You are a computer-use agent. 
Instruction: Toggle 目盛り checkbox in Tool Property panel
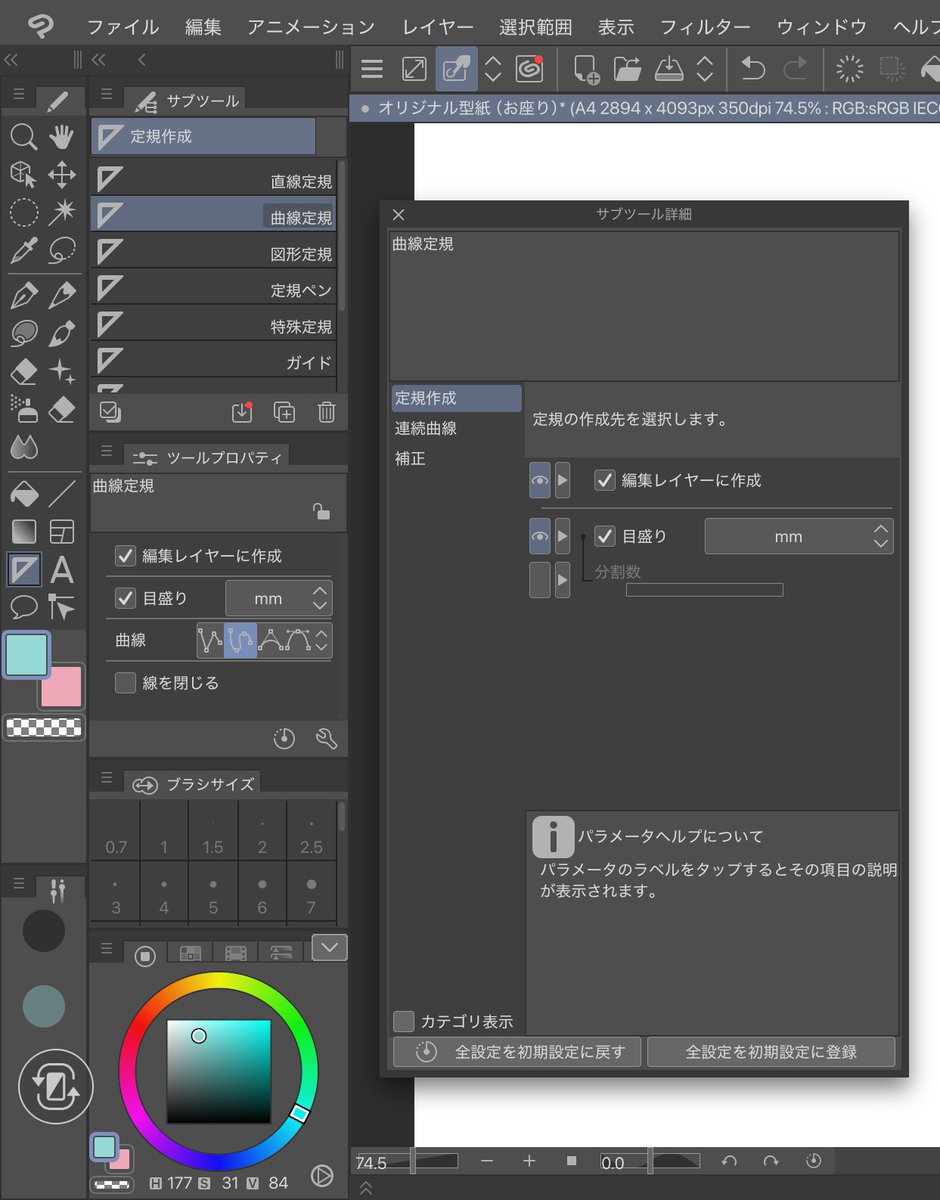pyautogui.click(x=126, y=599)
